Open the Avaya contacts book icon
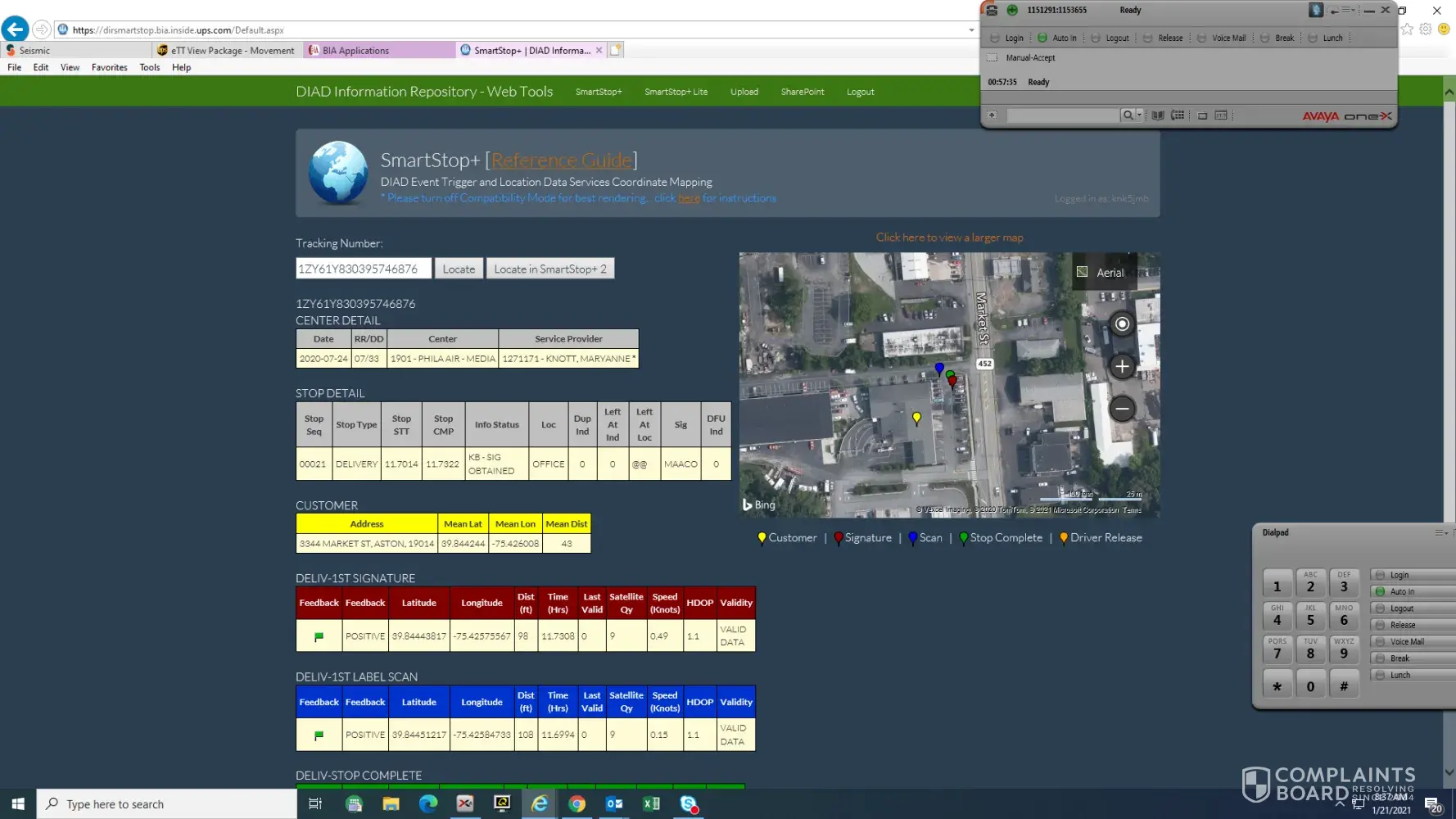 [1158, 115]
